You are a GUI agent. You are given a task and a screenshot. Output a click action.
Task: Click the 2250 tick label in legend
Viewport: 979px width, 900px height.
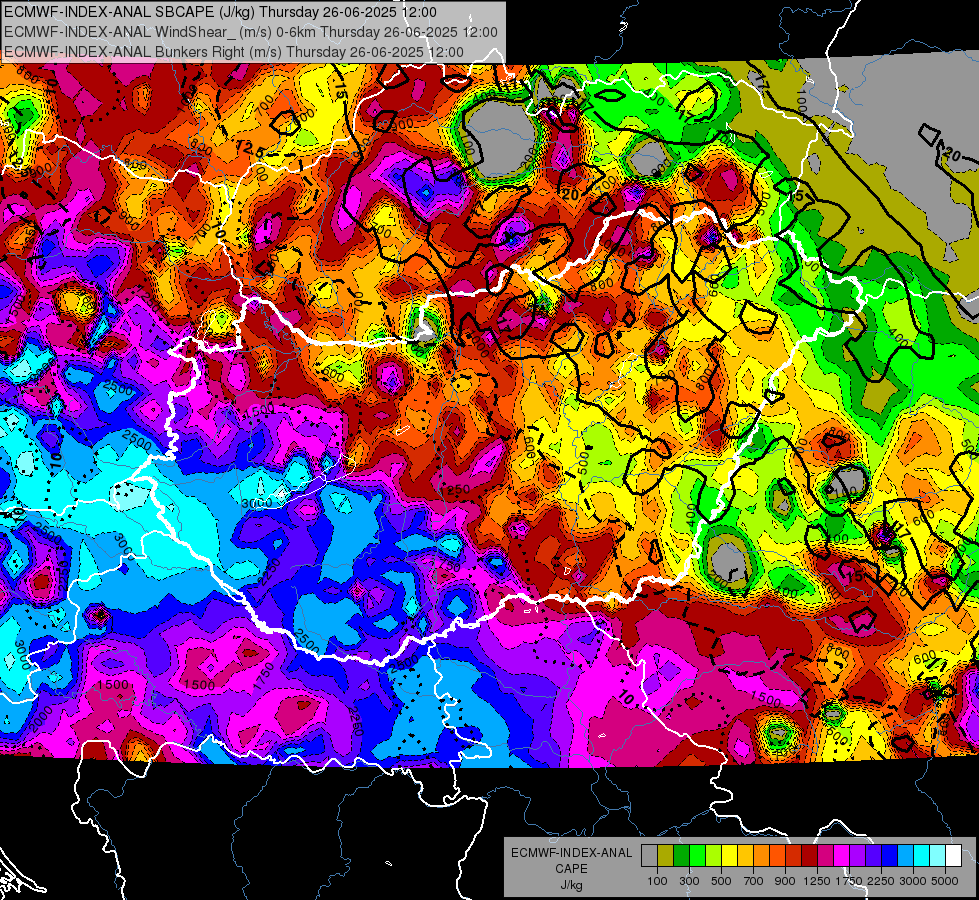[x=882, y=881]
